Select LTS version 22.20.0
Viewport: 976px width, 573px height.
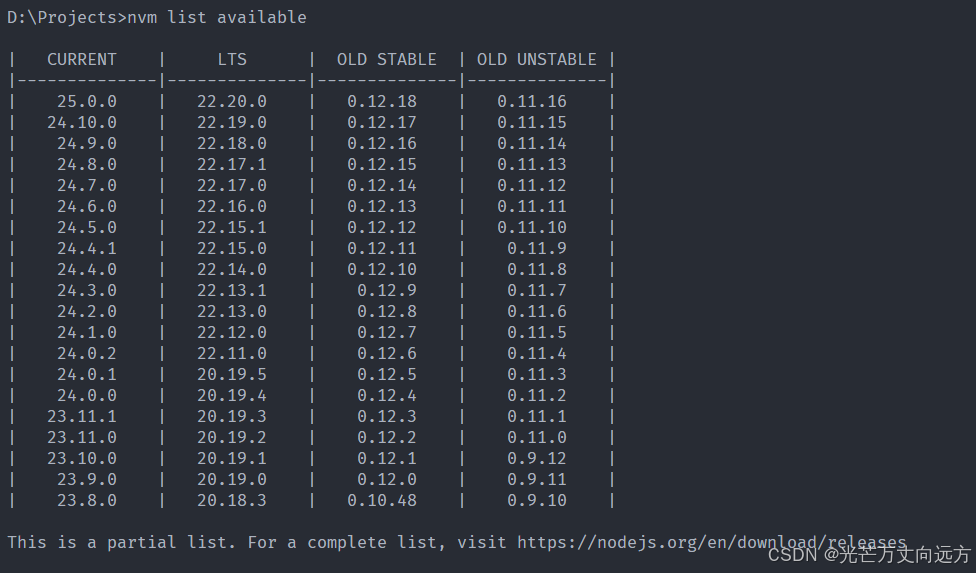232,101
